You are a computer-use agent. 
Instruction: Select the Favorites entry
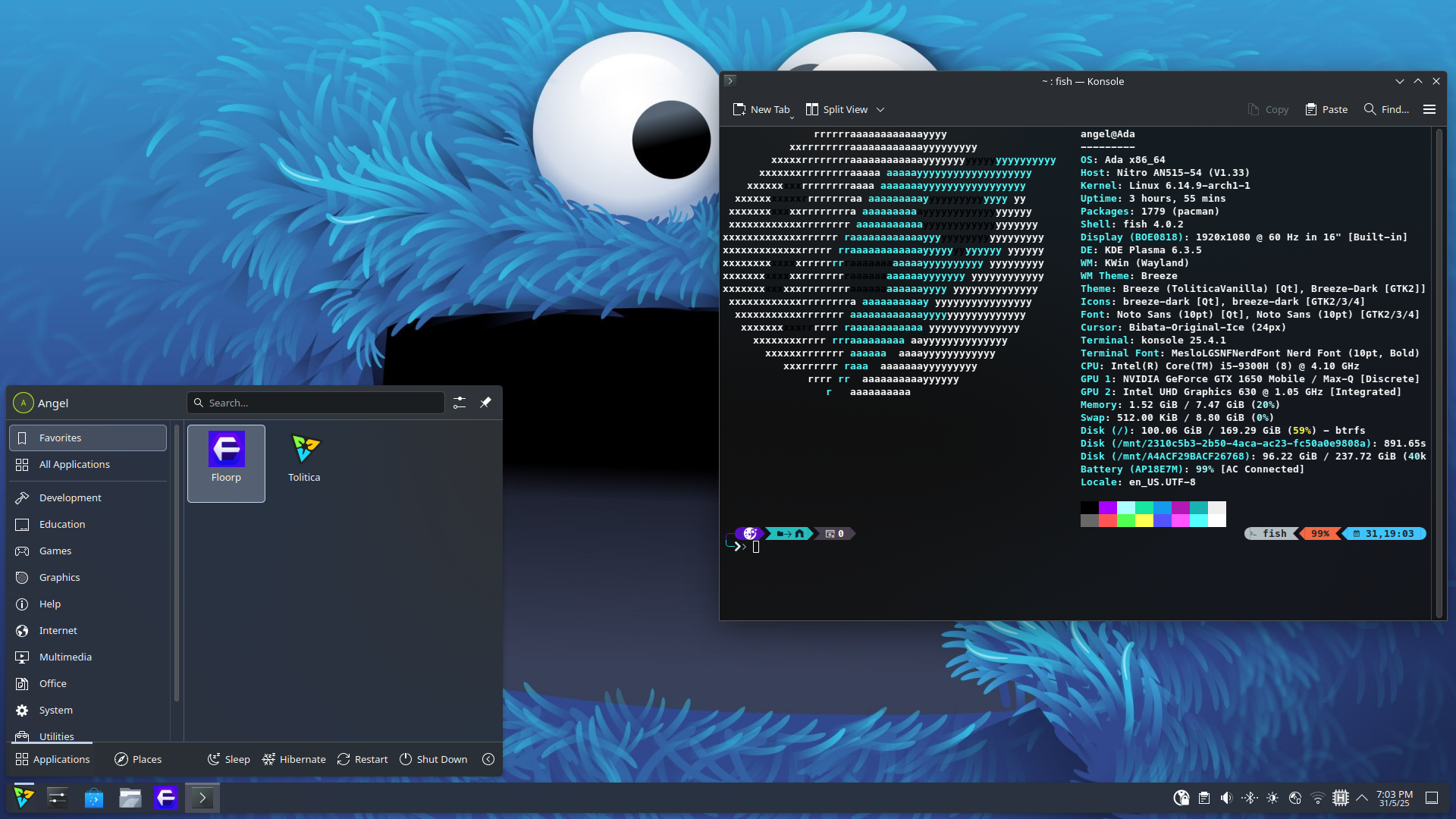[x=88, y=438]
